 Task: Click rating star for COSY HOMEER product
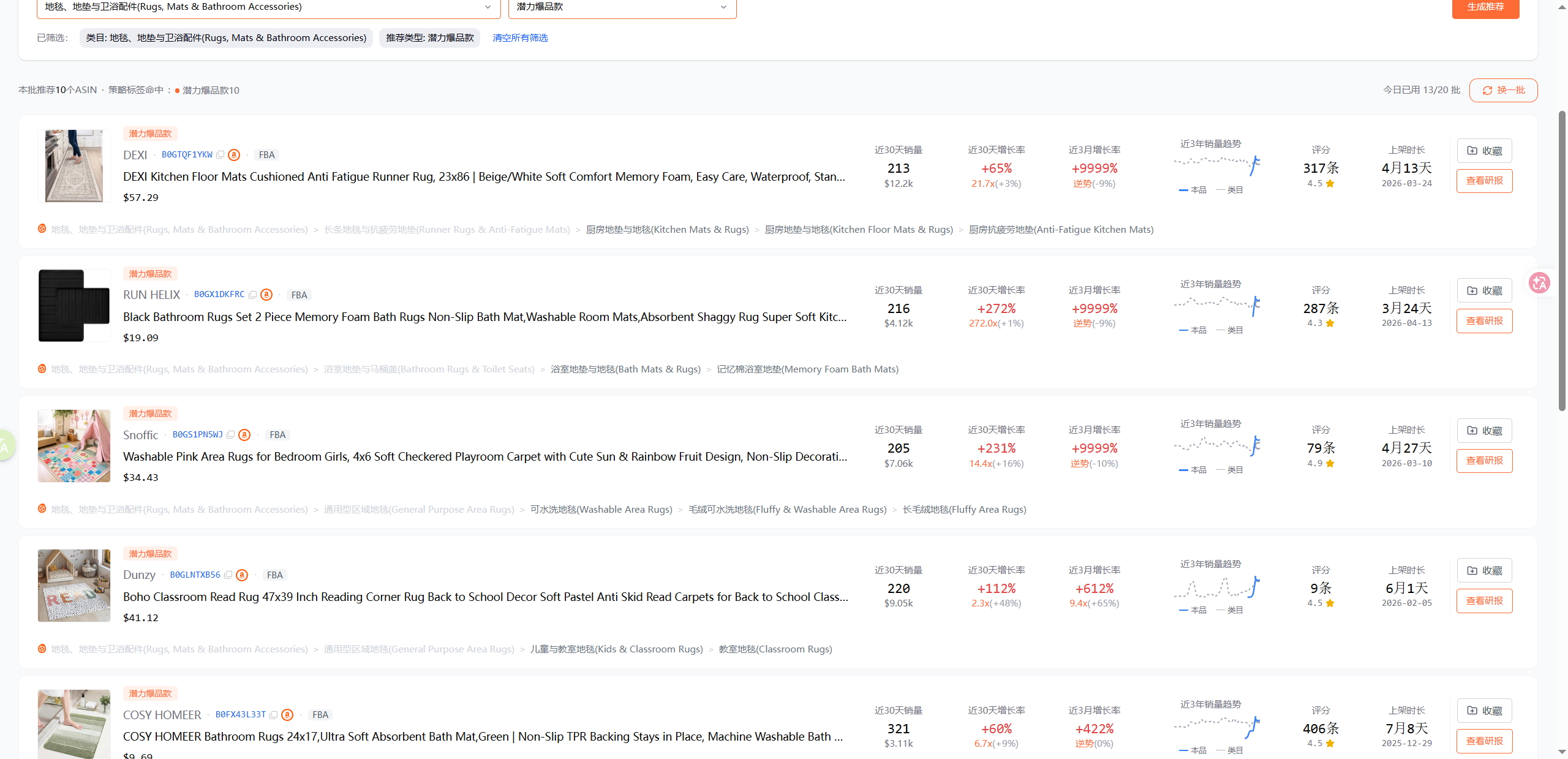pos(1330,743)
